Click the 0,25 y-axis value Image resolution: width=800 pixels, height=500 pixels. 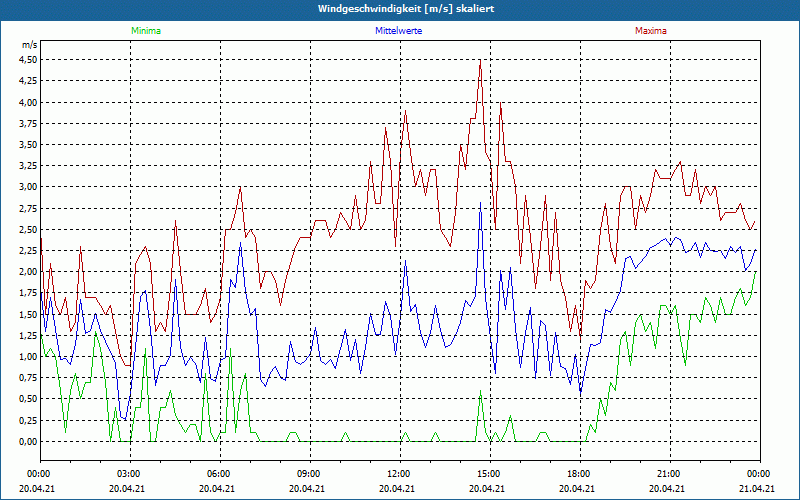coord(28,420)
